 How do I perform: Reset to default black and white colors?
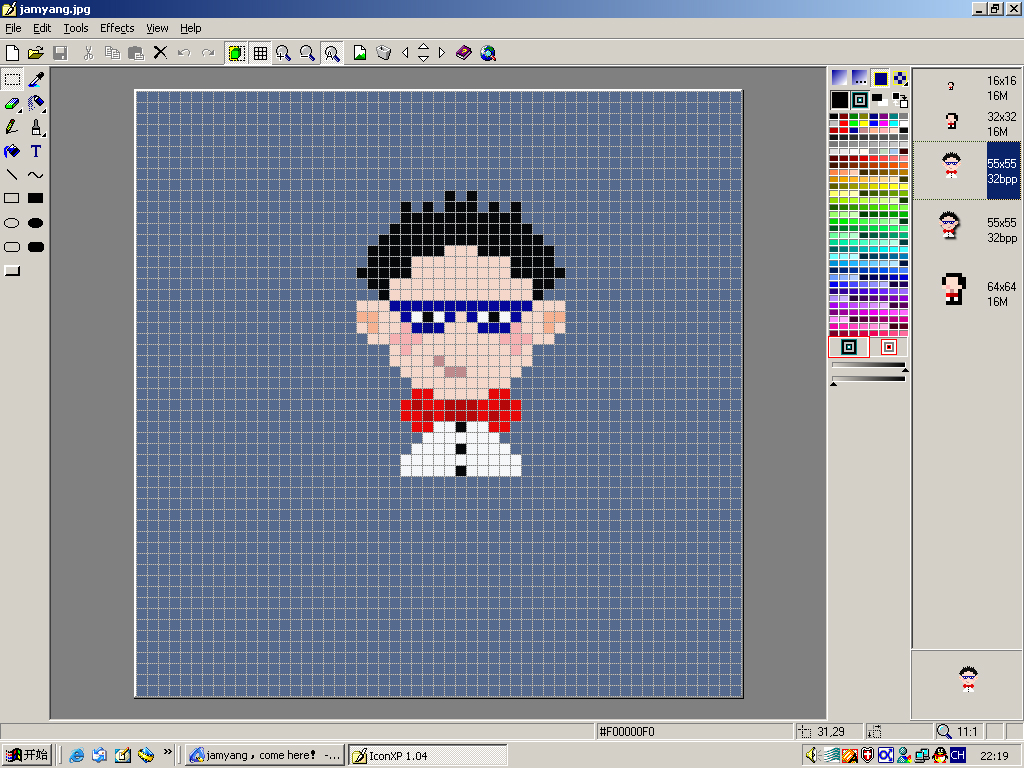click(880, 100)
